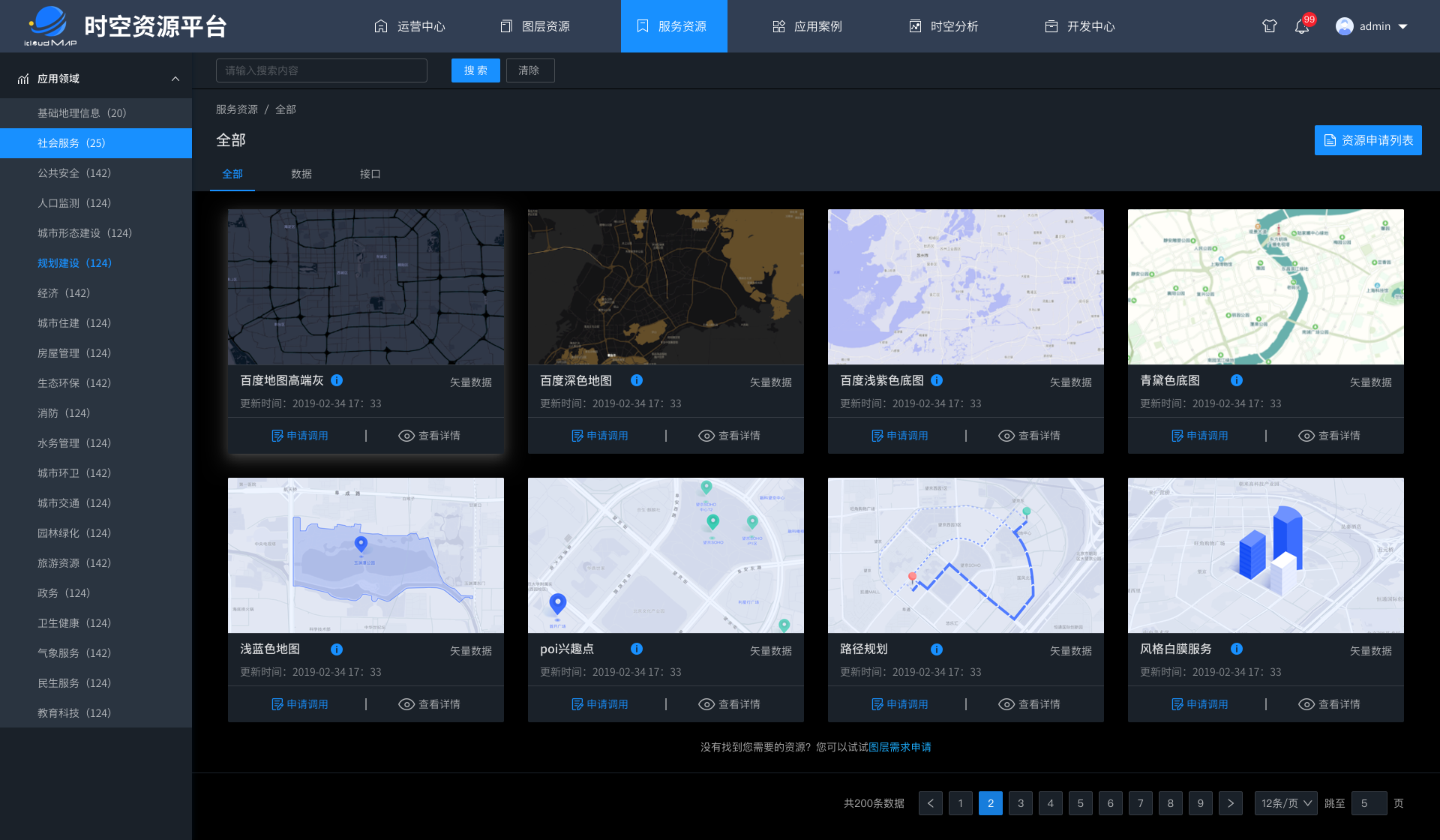Click 服务资源 in the breadcrumb
Viewport: 1440px width, 840px height.
pyautogui.click(x=237, y=109)
